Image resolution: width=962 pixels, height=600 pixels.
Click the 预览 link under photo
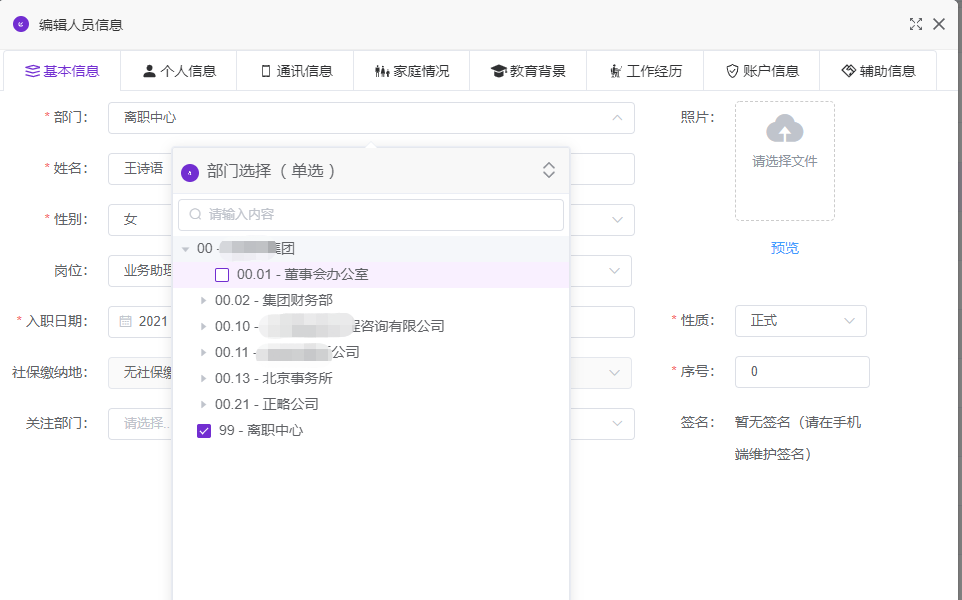(x=785, y=248)
